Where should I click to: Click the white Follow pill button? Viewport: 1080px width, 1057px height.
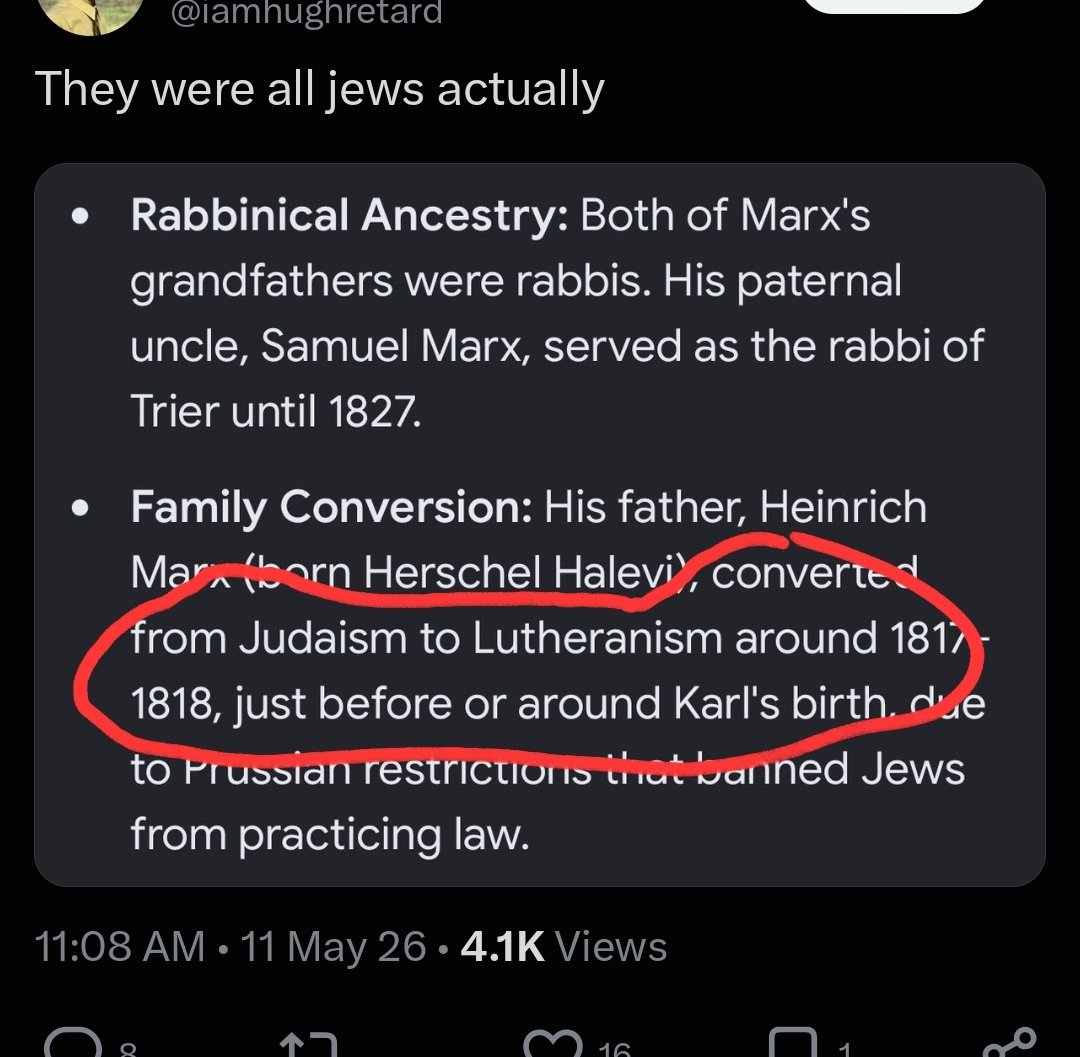[895, 6]
